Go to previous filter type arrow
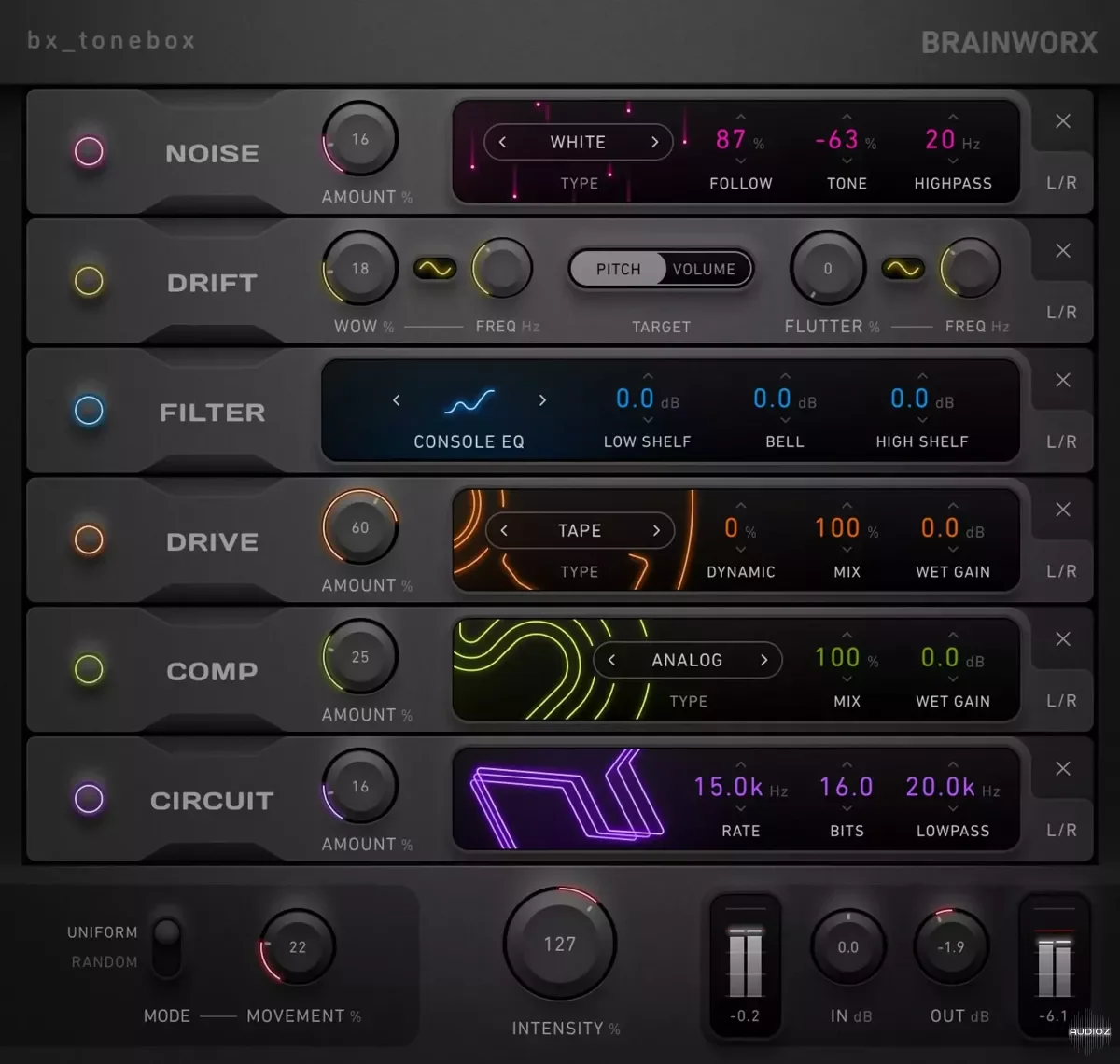 point(397,399)
